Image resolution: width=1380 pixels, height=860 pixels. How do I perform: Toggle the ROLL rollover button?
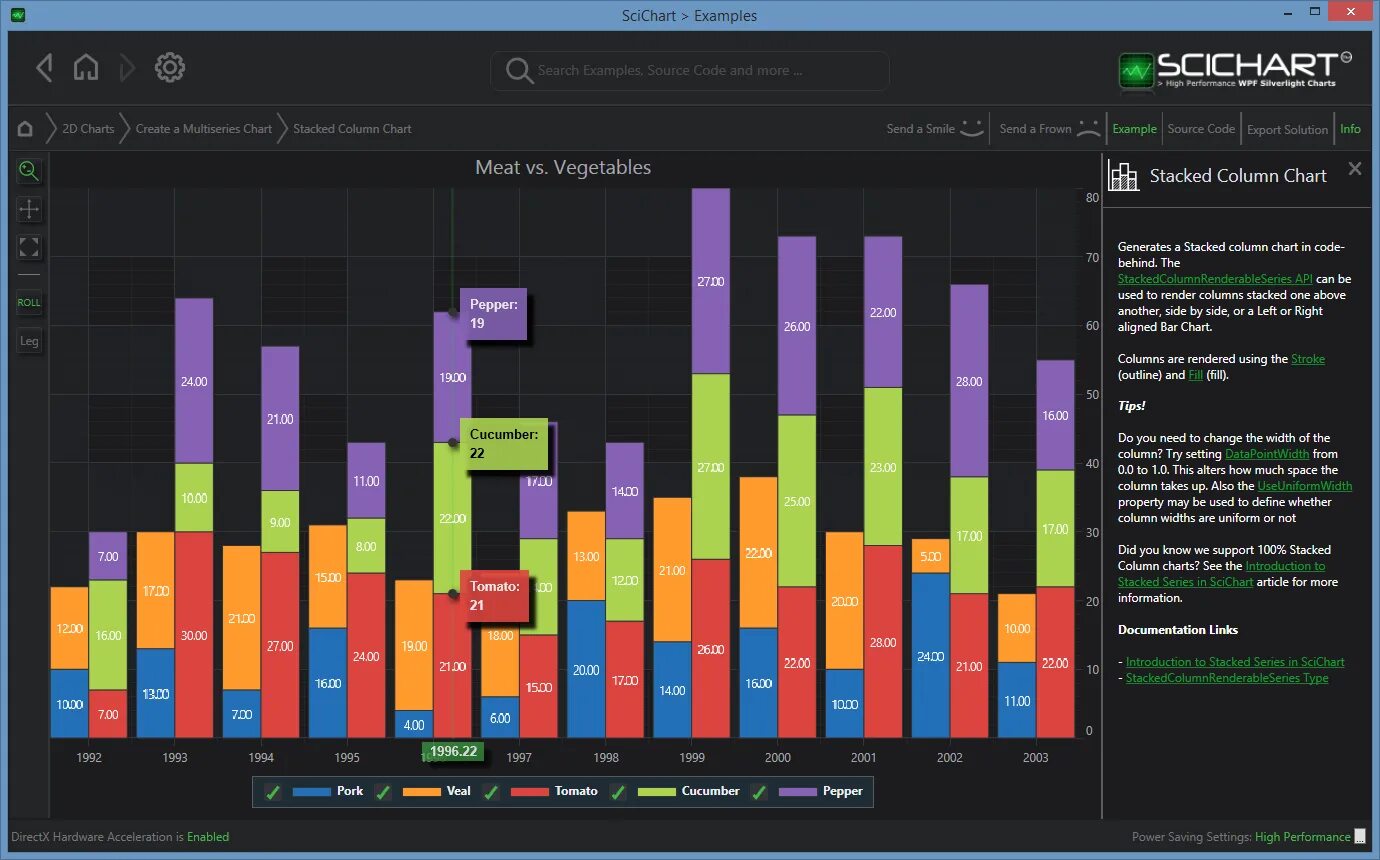point(29,302)
